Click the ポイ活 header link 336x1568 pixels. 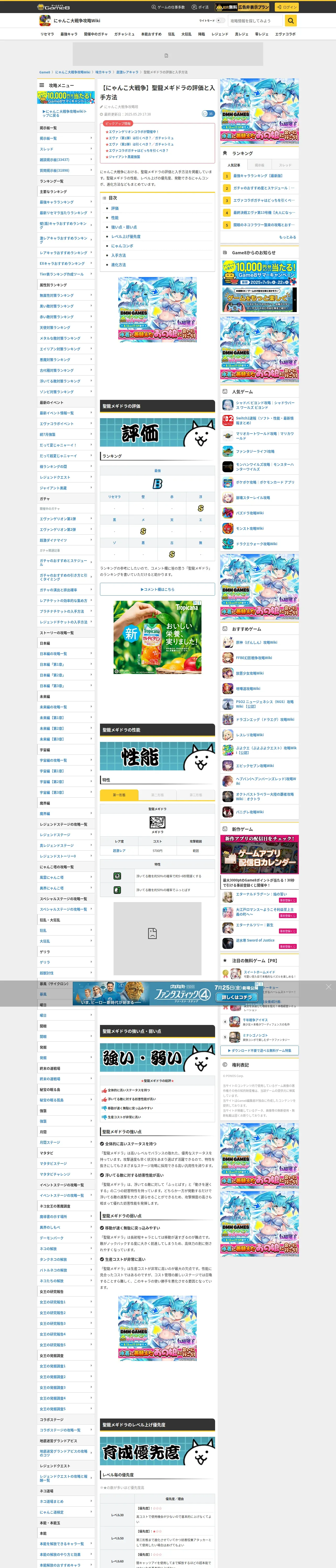(x=200, y=7)
